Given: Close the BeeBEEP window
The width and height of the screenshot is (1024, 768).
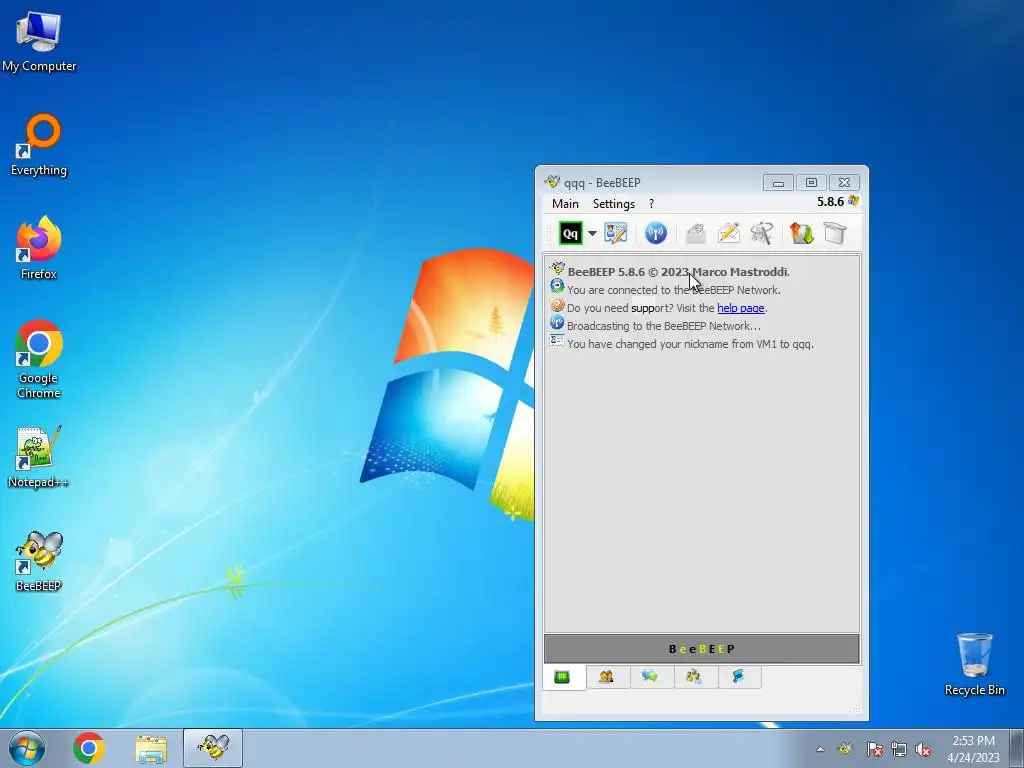Looking at the screenshot, I should [844, 183].
